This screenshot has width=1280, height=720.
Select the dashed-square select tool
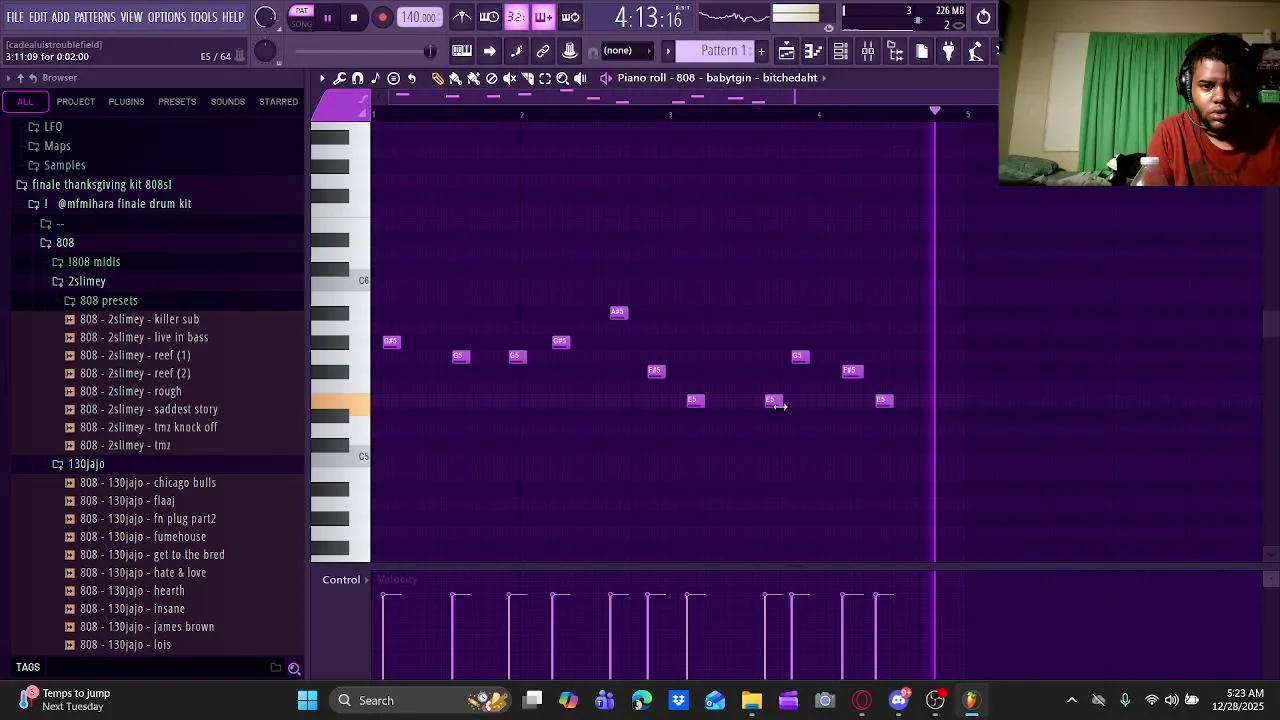[x=545, y=78]
